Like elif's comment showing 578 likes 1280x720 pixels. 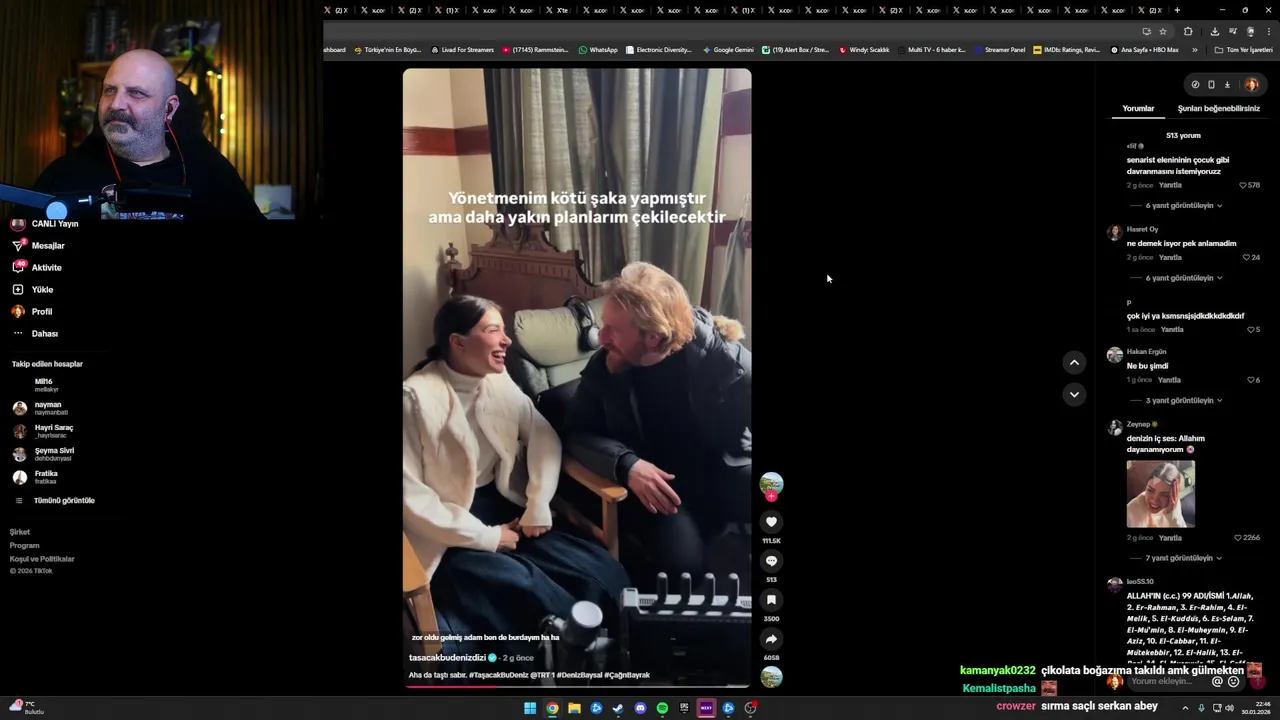(x=1243, y=185)
